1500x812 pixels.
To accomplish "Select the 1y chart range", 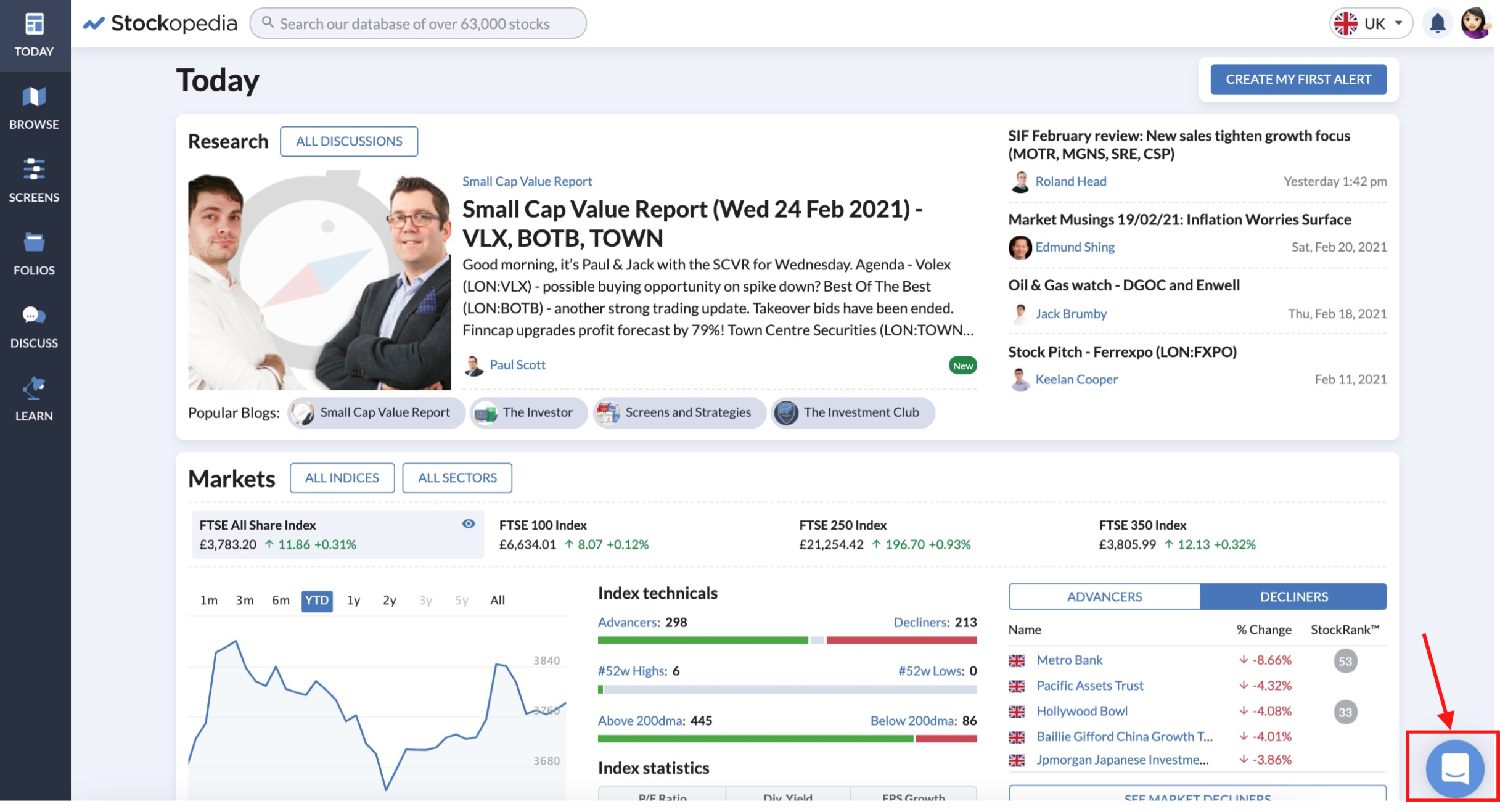I will [x=353, y=601].
